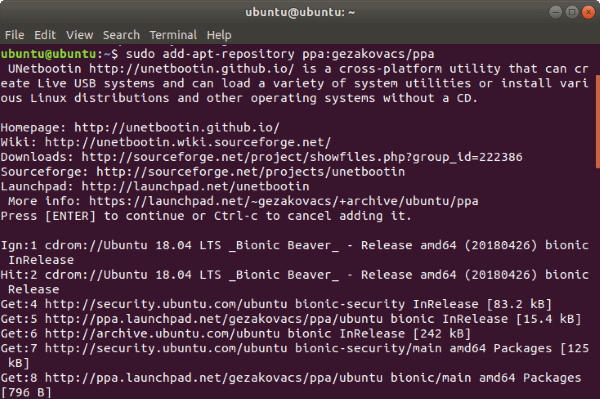This screenshot has width=600, height=399.
Task: Maximize the terminal window
Action: (x=572, y=12)
